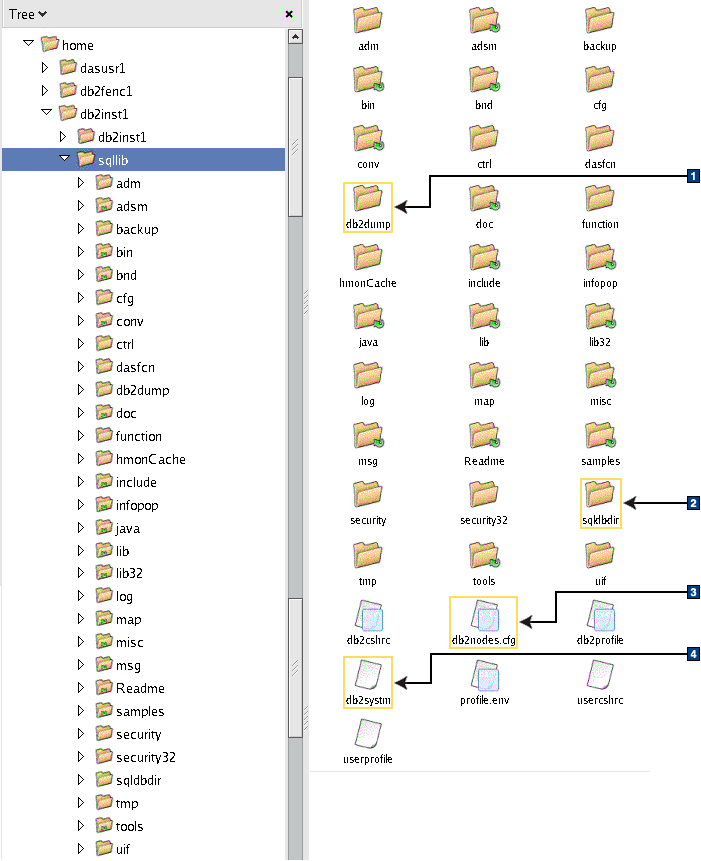Image resolution: width=701 pixels, height=861 pixels.
Task: Expand the security32 node in the tree
Action: [x=81, y=756]
